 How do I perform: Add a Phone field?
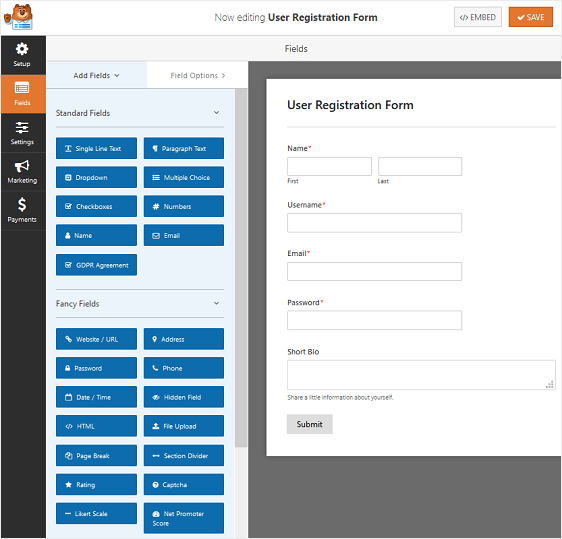tap(184, 368)
